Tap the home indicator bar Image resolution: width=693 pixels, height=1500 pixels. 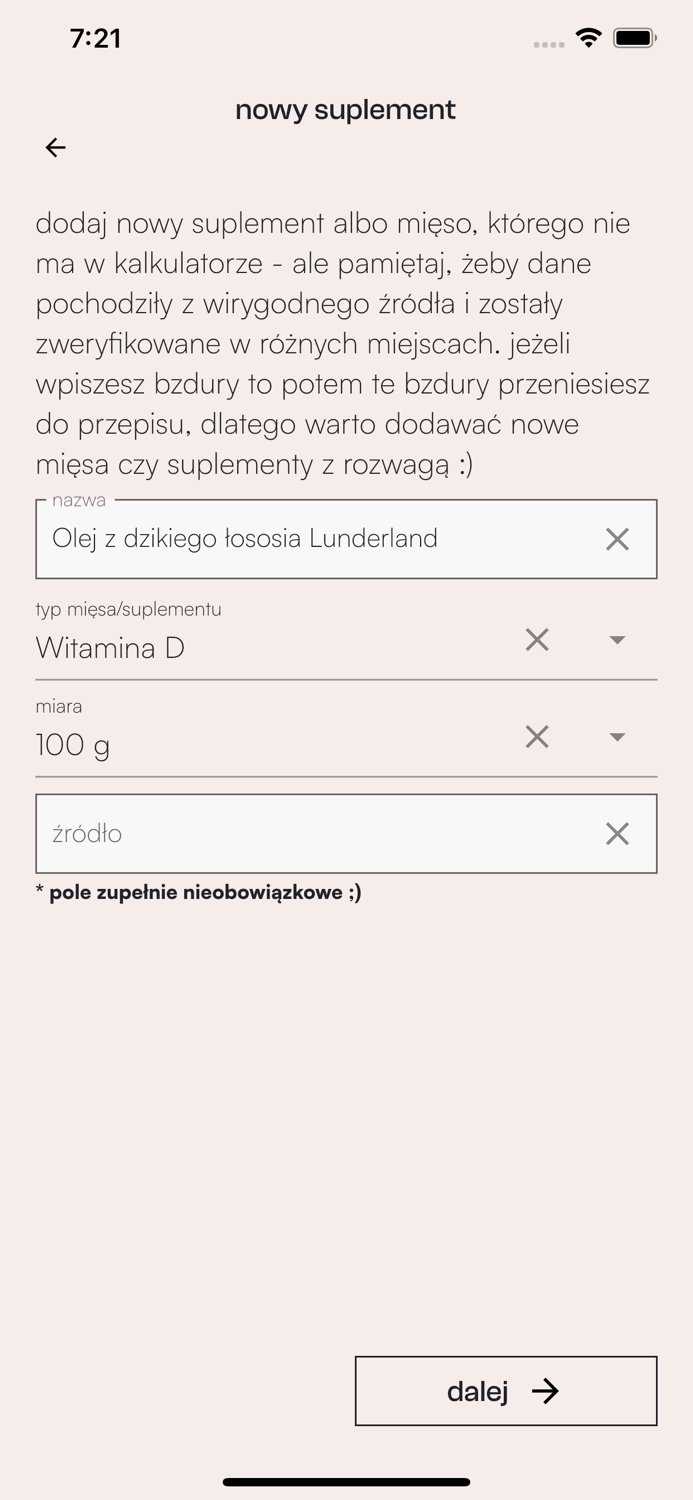[346, 1482]
